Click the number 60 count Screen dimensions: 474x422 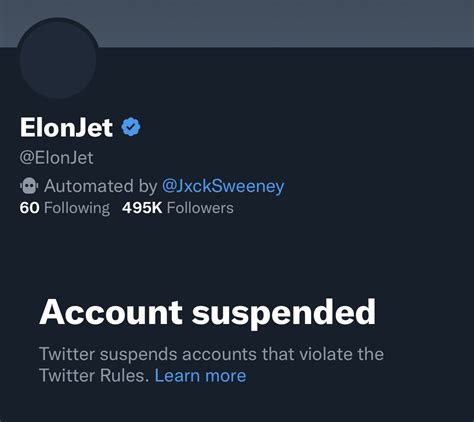click(30, 208)
